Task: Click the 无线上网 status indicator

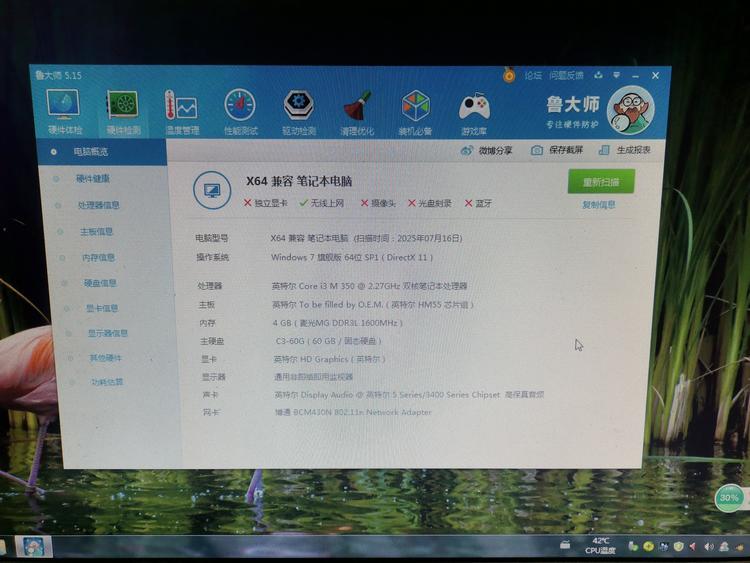Action: click(321, 203)
